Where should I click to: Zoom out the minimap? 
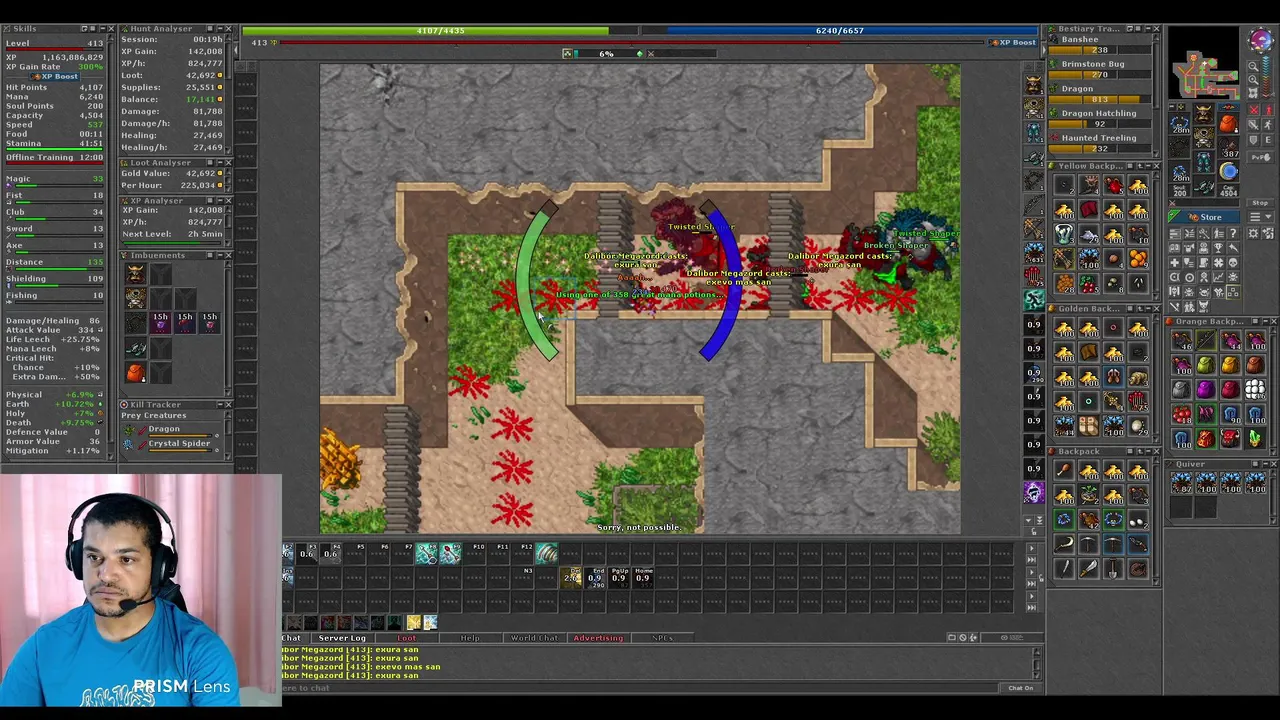click(1252, 66)
